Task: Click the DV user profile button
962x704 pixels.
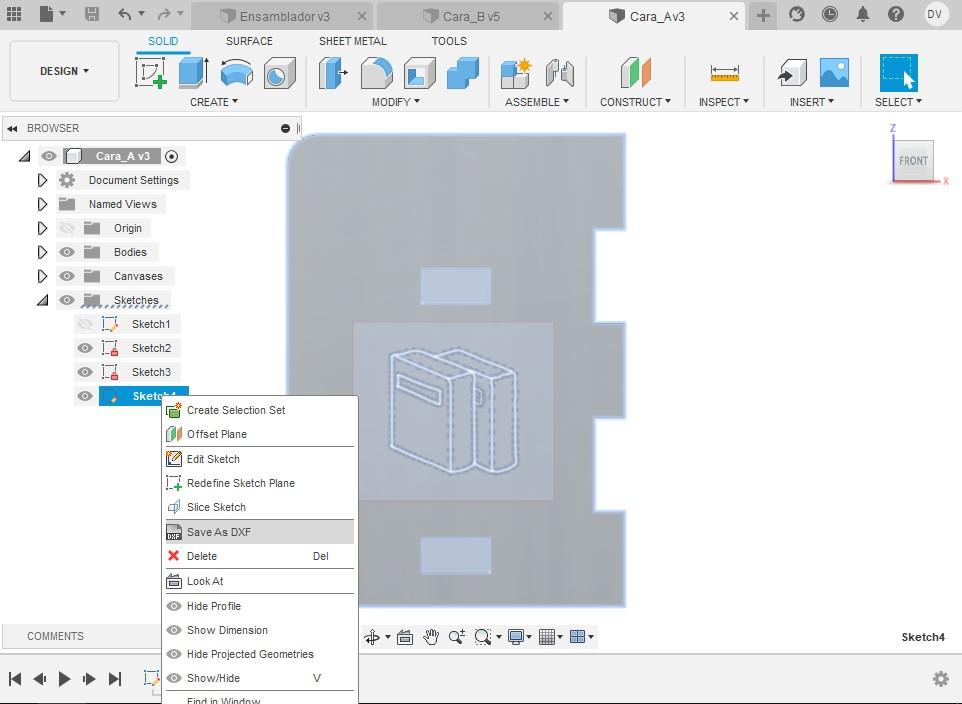Action: tap(934, 14)
